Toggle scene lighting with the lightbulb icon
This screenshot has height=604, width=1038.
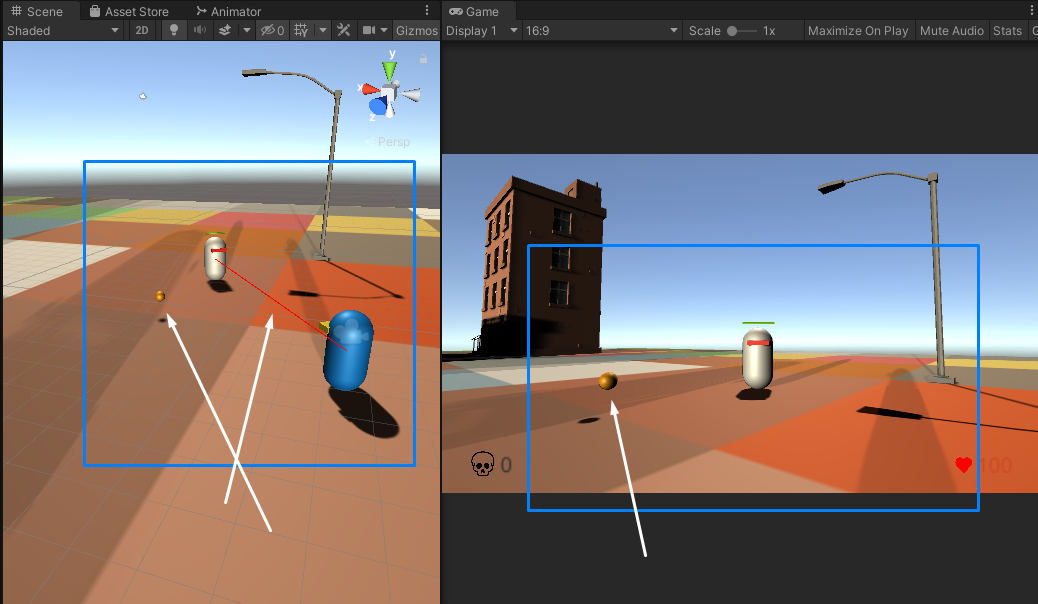173,30
